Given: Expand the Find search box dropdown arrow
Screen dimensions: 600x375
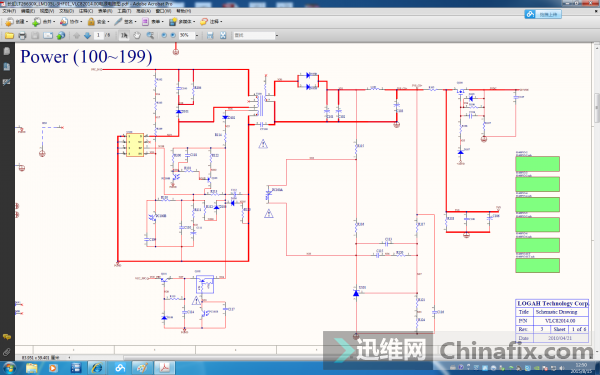Looking at the screenshot, I should [x=277, y=36].
